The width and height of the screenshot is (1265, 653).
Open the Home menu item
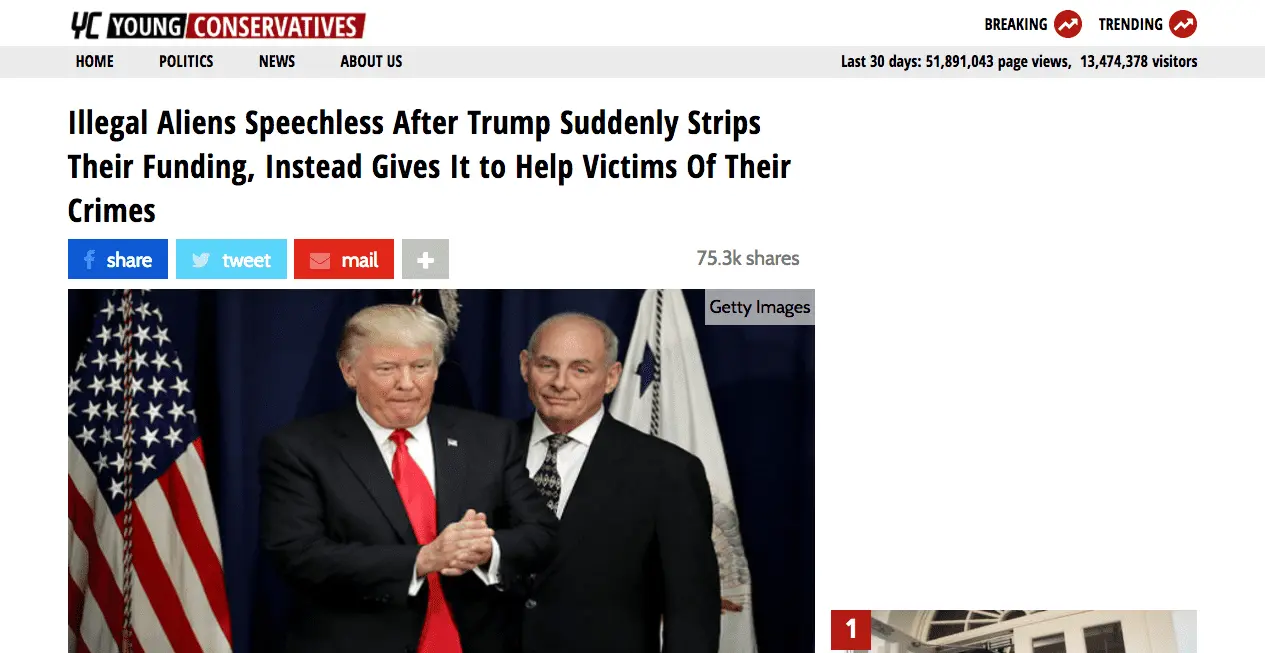coord(95,61)
